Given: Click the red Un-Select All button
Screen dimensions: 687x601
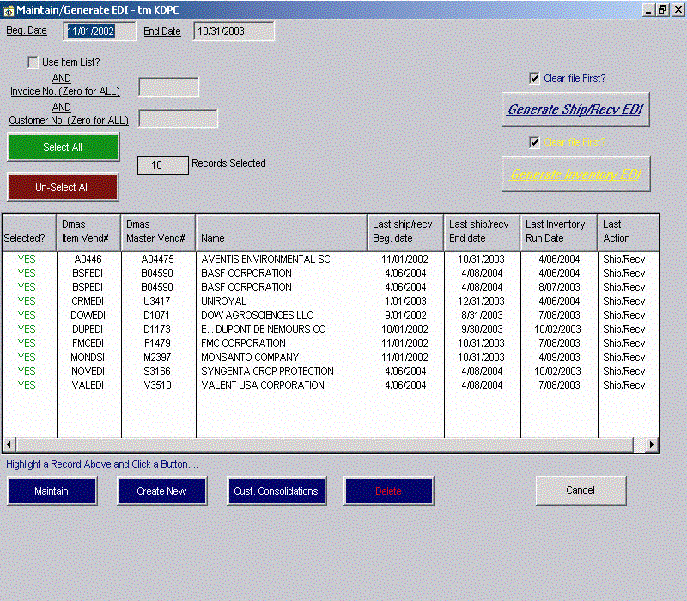Looking at the screenshot, I should pos(63,187).
